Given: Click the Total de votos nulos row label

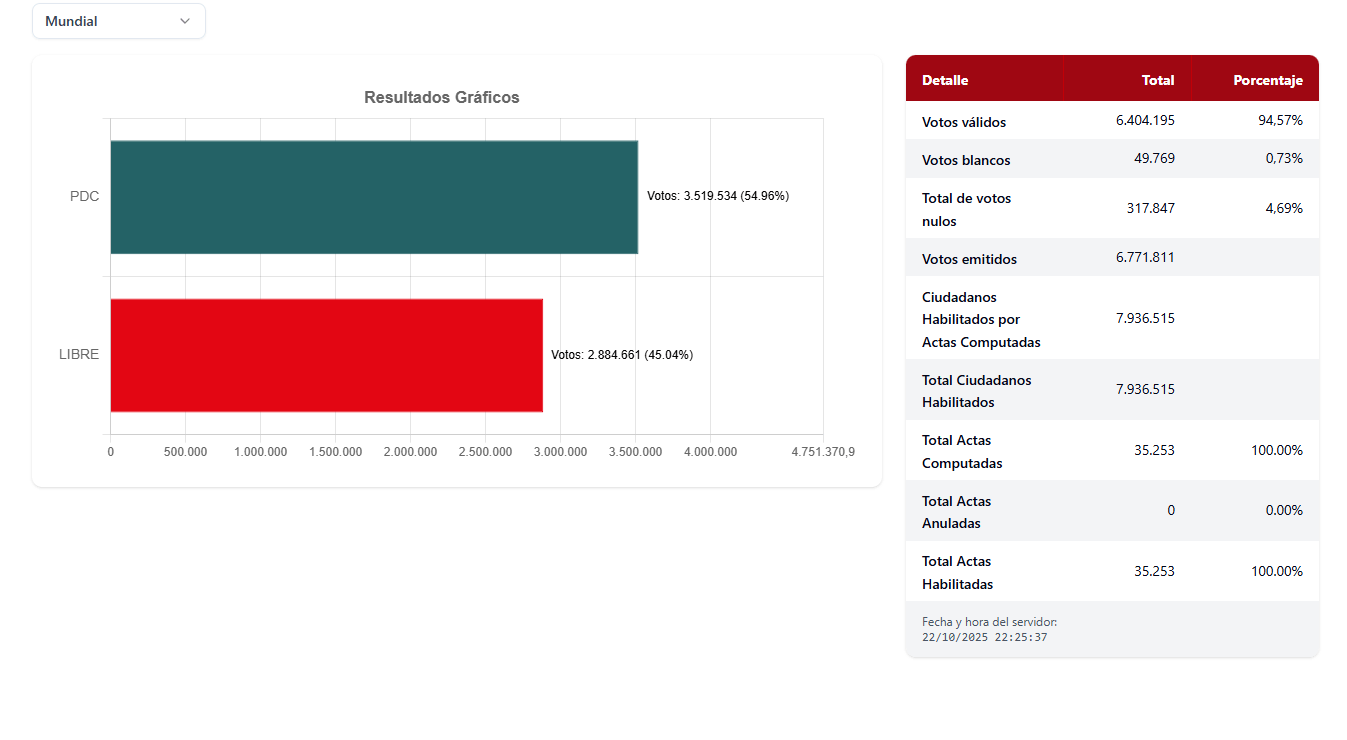Looking at the screenshot, I should coord(966,209).
